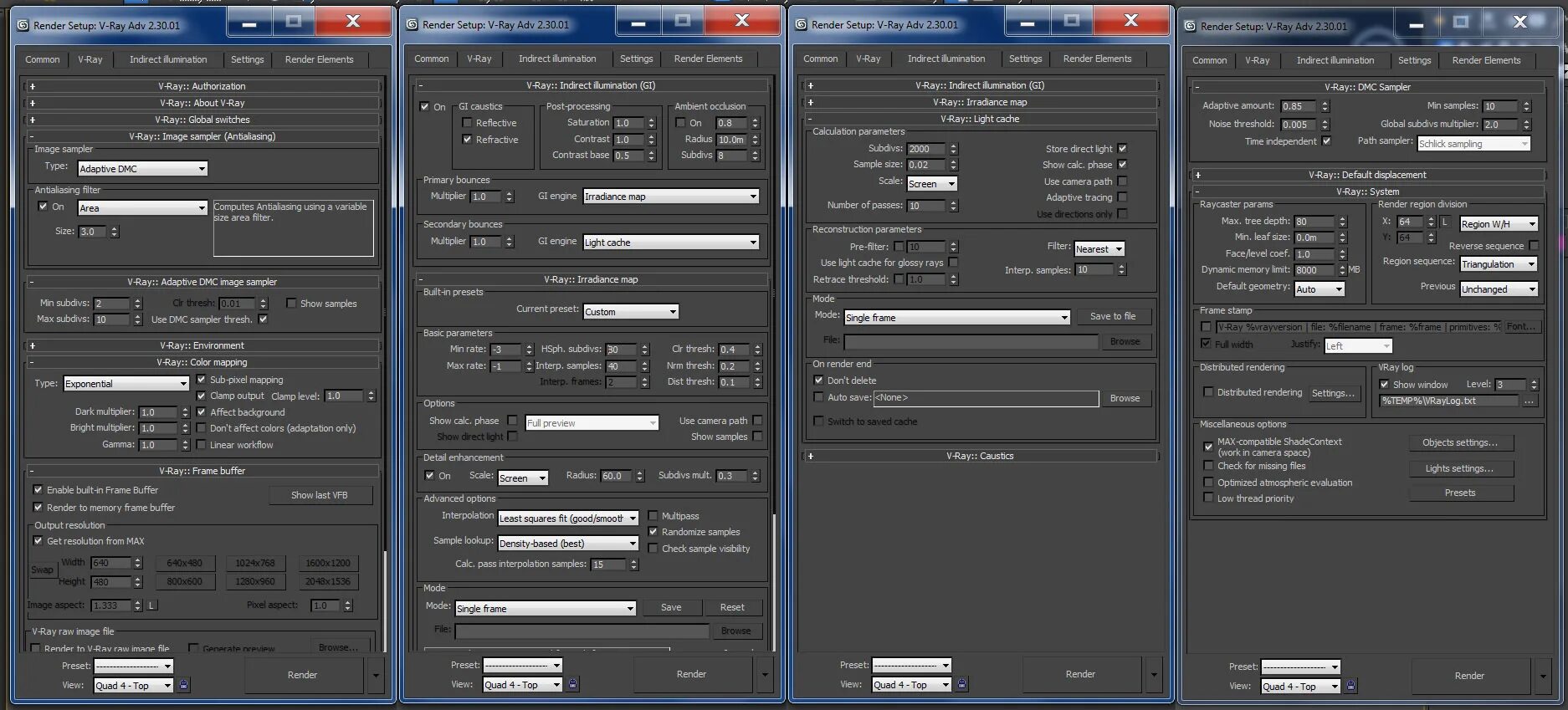Enable Show samples in Adaptive DMC sampler
Viewport: 1568px width, 710px height.
click(291, 303)
